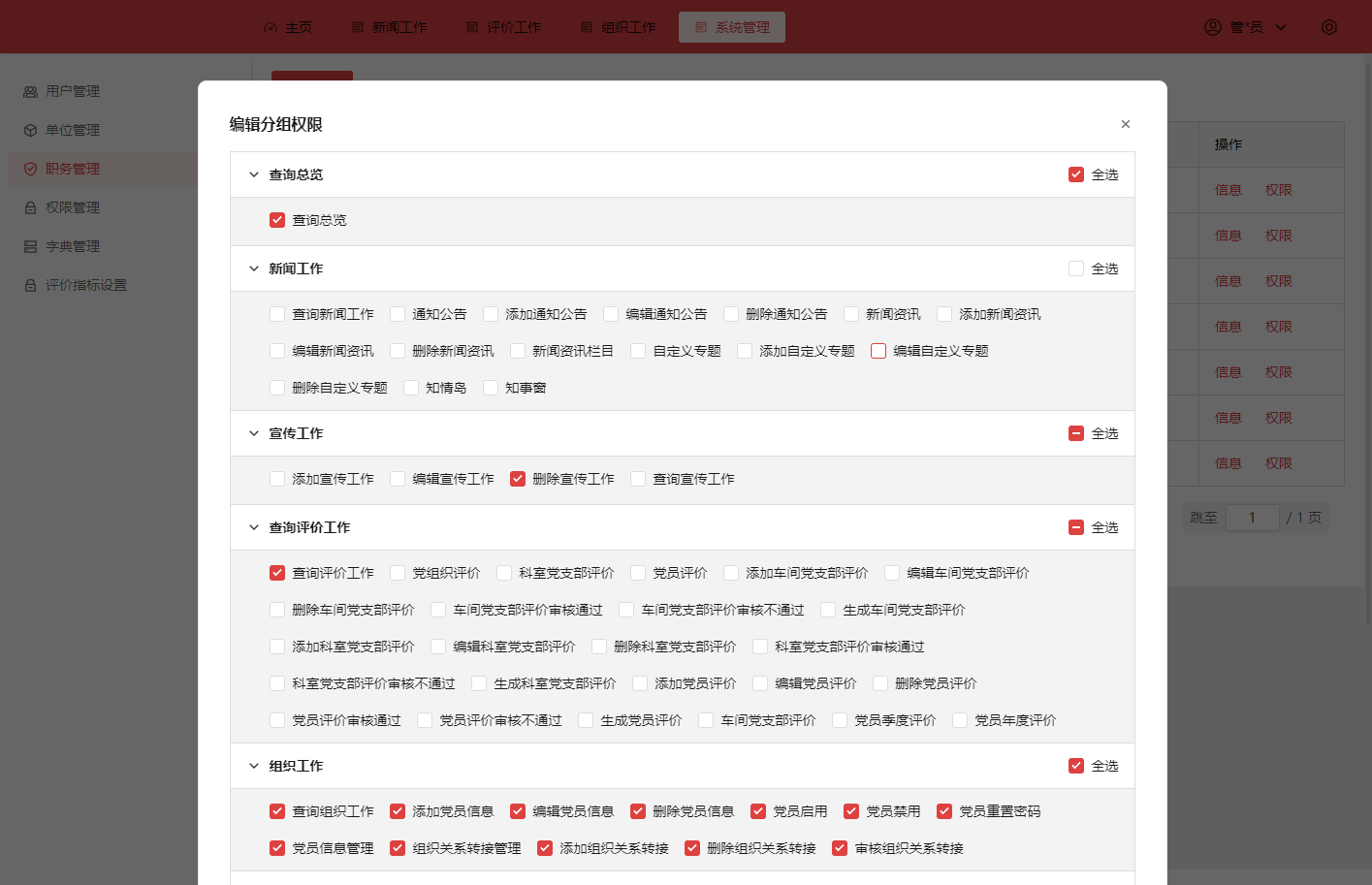Check 生成科室党支部评价 checkbox
This screenshot has height=885, width=1372.
[479, 683]
